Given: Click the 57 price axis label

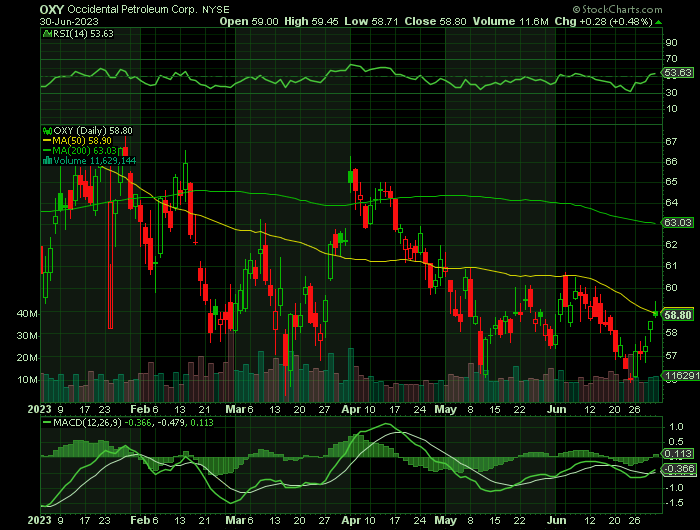Looking at the screenshot, I should pyautogui.click(x=671, y=356).
